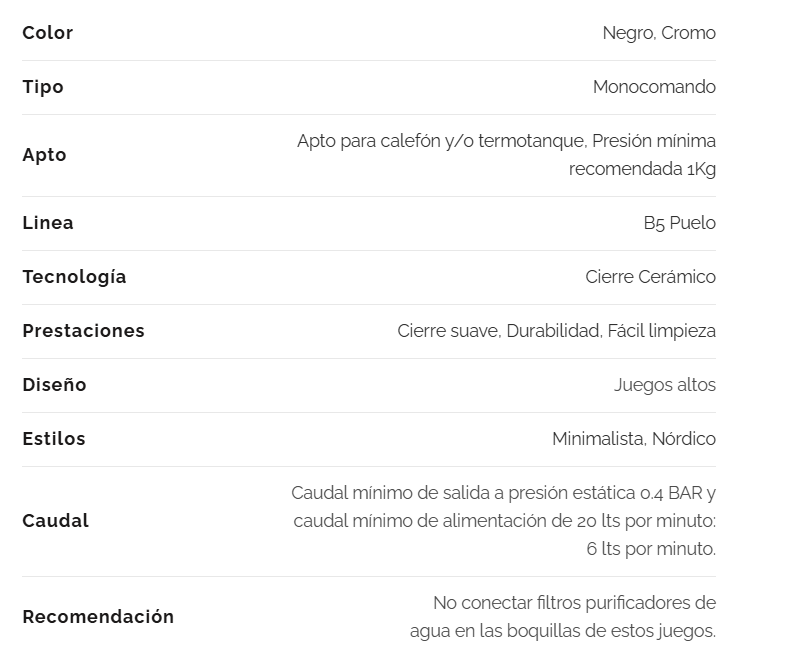Click the Tecnología row label
Image resolution: width=808 pixels, height=668 pixels.
[74, 277]
